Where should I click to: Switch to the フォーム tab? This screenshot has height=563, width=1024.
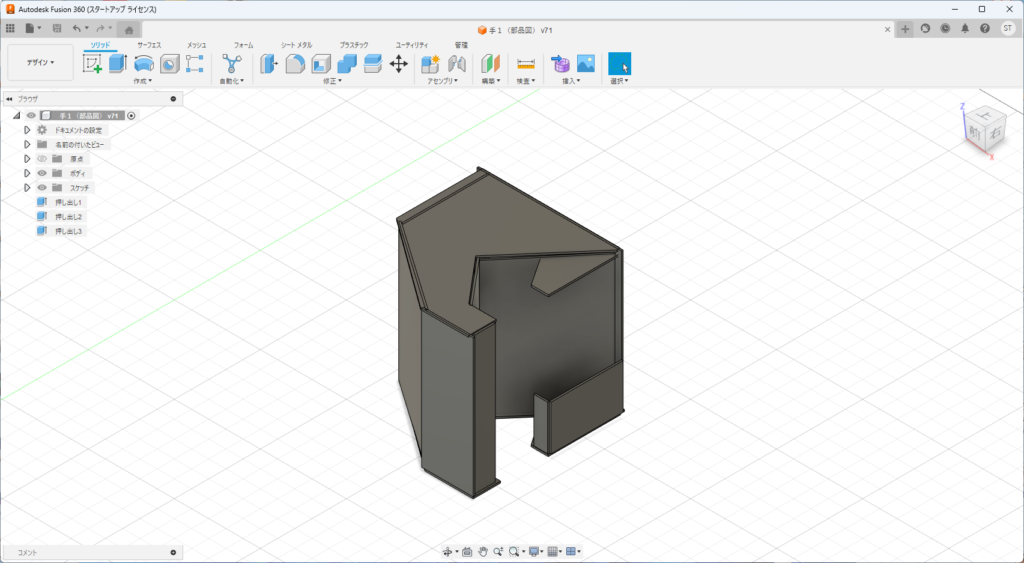point(244,45)
